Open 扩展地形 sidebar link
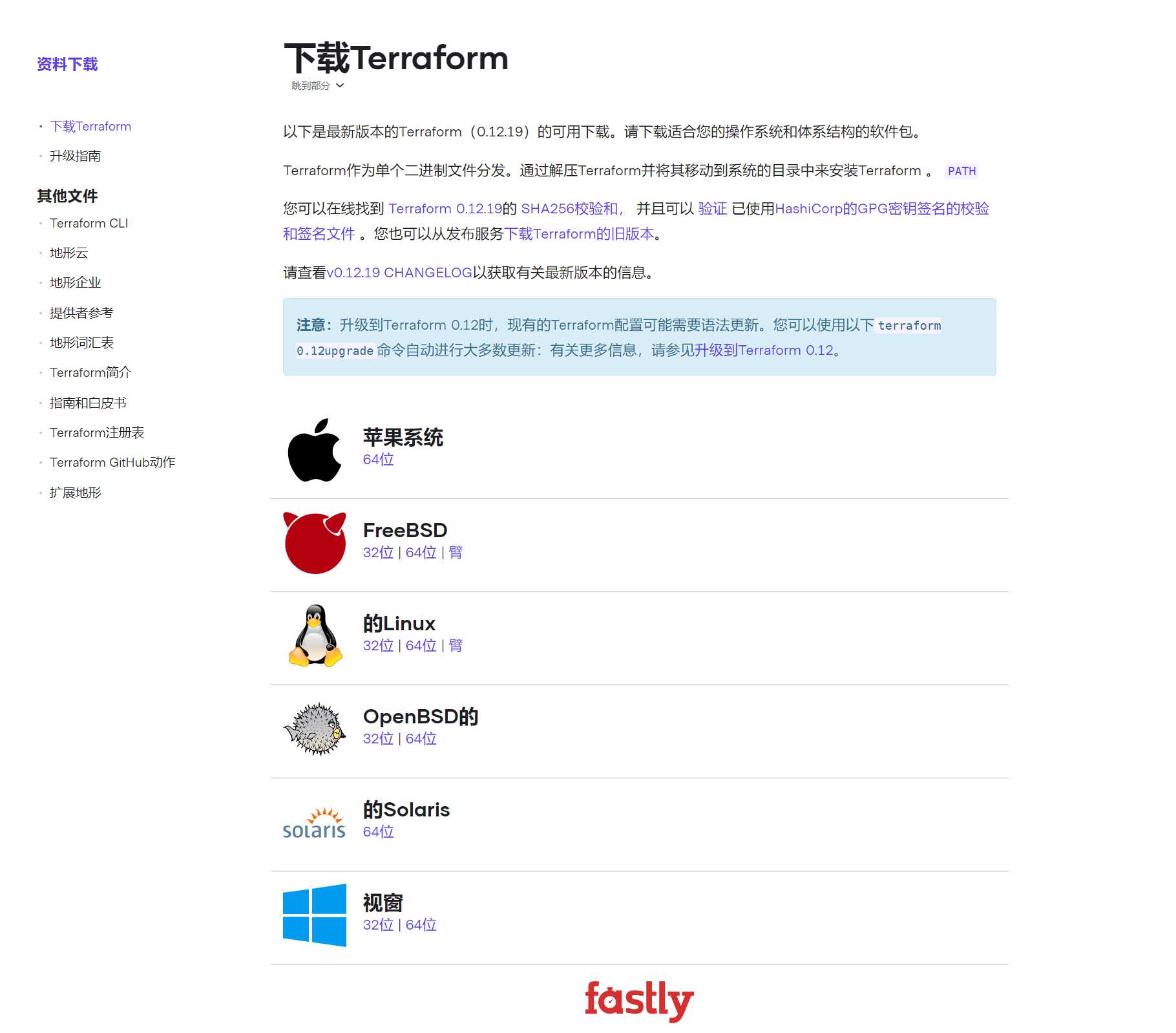 click(76, 493)
